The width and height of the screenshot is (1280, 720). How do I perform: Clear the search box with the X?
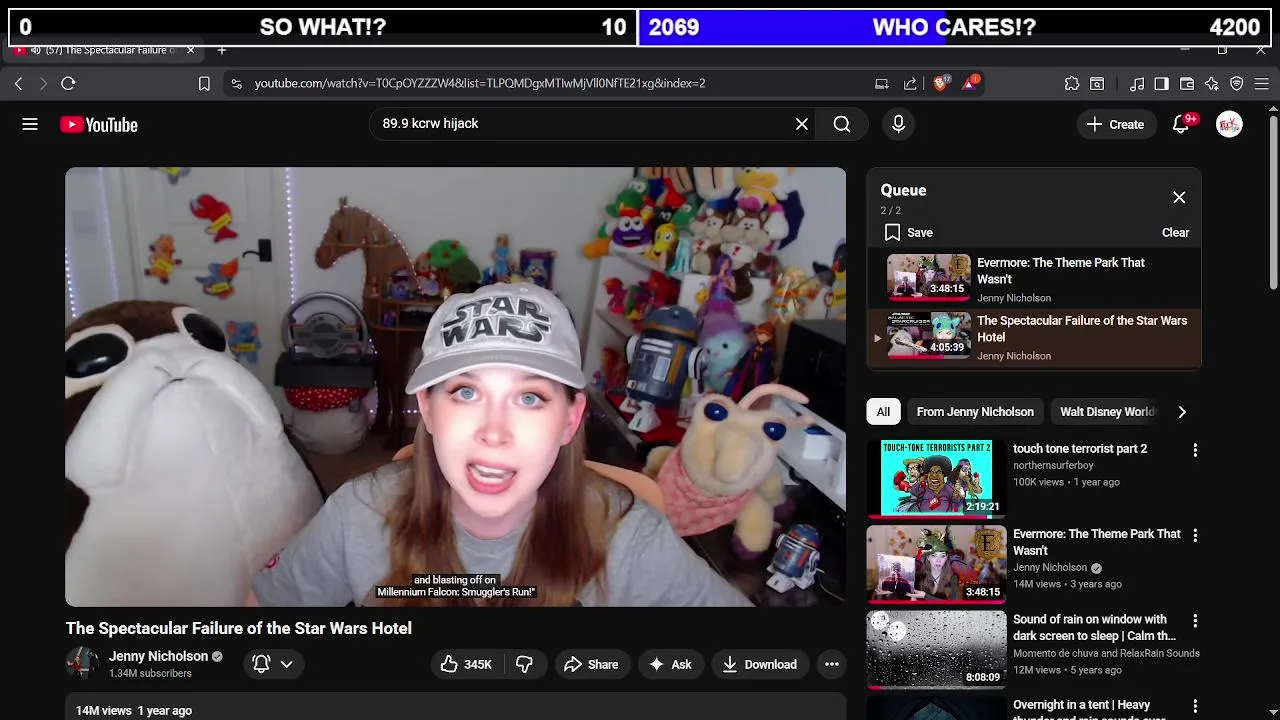tap(801, 124)
